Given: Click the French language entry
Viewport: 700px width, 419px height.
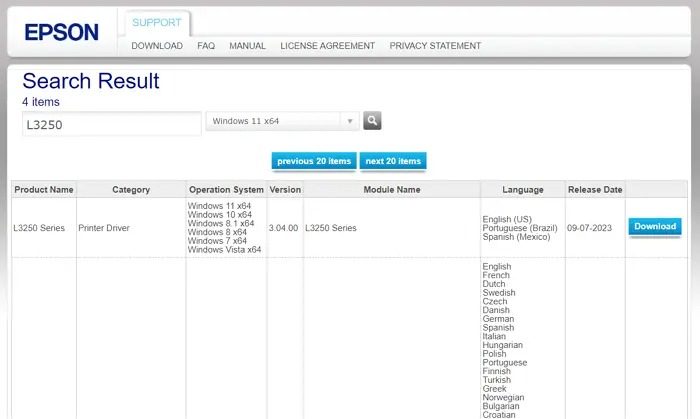Looking at the screenshot, I should [x=496, y=275].
